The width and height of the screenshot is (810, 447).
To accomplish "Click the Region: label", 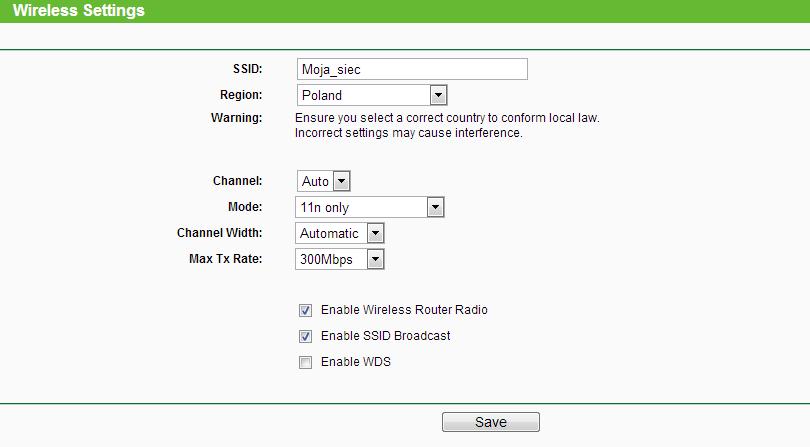I will 241,95.
